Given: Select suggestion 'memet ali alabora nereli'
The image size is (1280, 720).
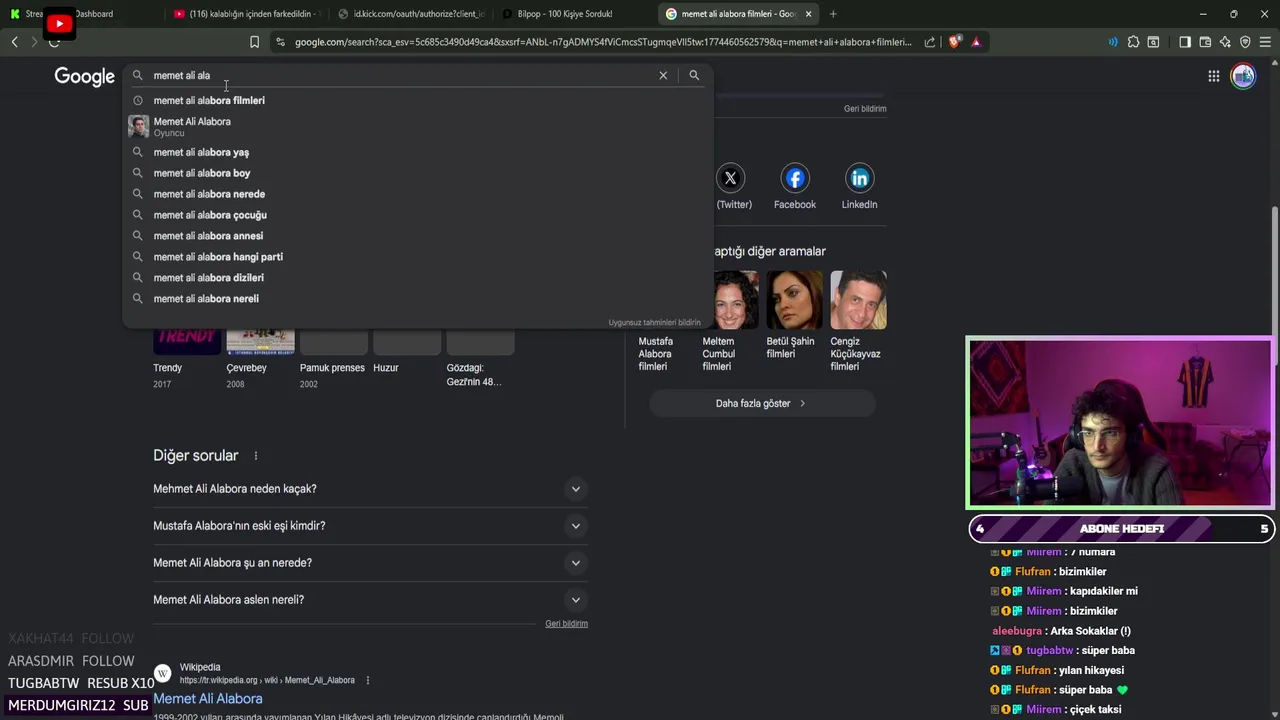Looking at the screenshot, I should pos(418,299).
